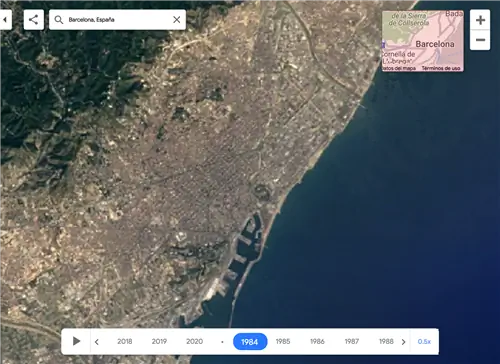This screenshot has width=500, height=364.
Task: Select highlighted year 1984
Action: [x=250, y=342]
